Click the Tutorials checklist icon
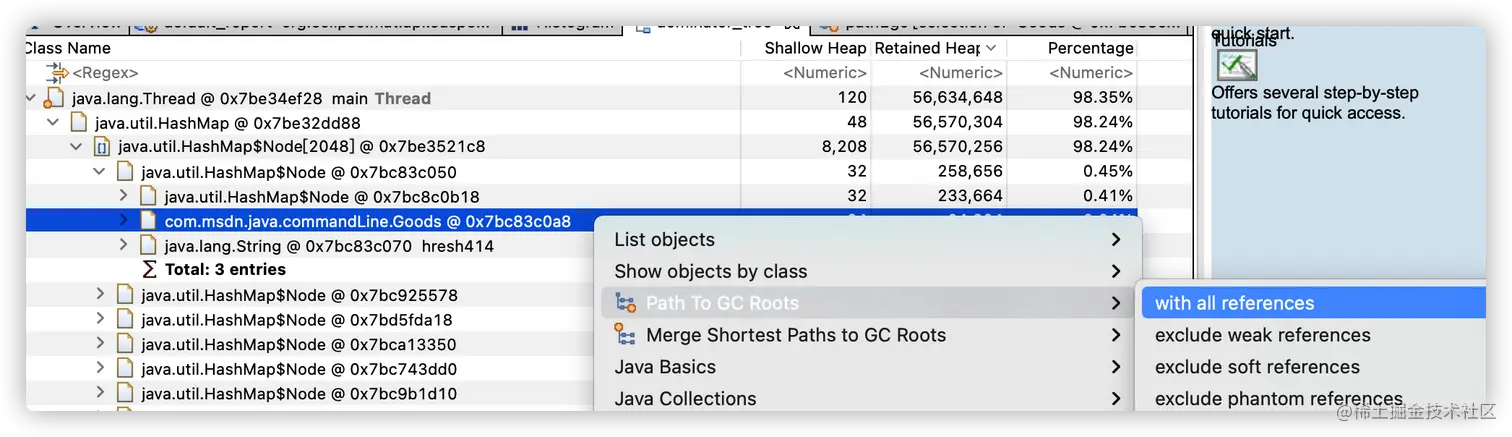Viewport: 1512px width, 437px height. coord(1236,64)
